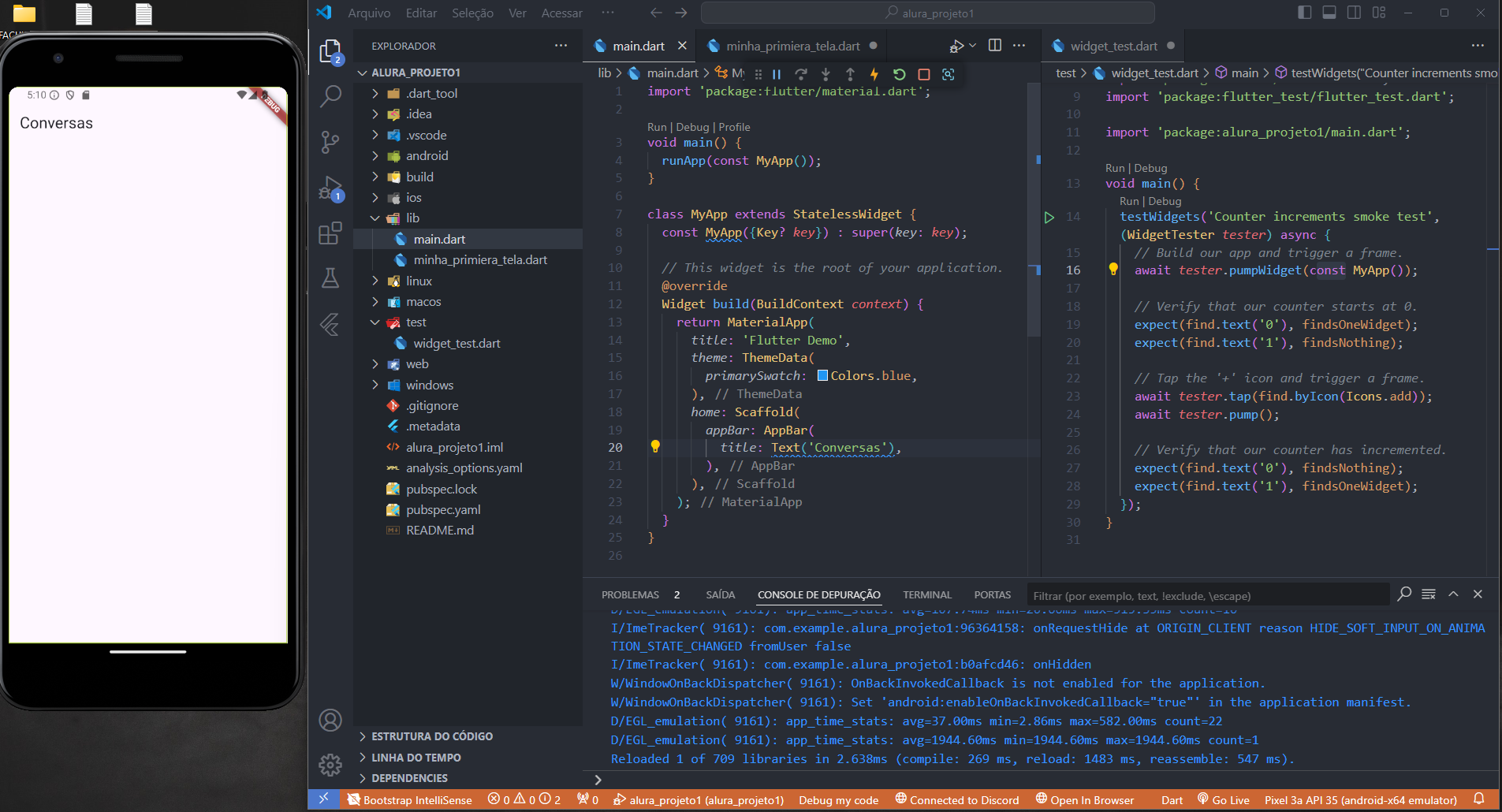Screen dimensions: 1502x812
Task: Toggle the debug console view-as-list icon
Action: coord(1429,594)
